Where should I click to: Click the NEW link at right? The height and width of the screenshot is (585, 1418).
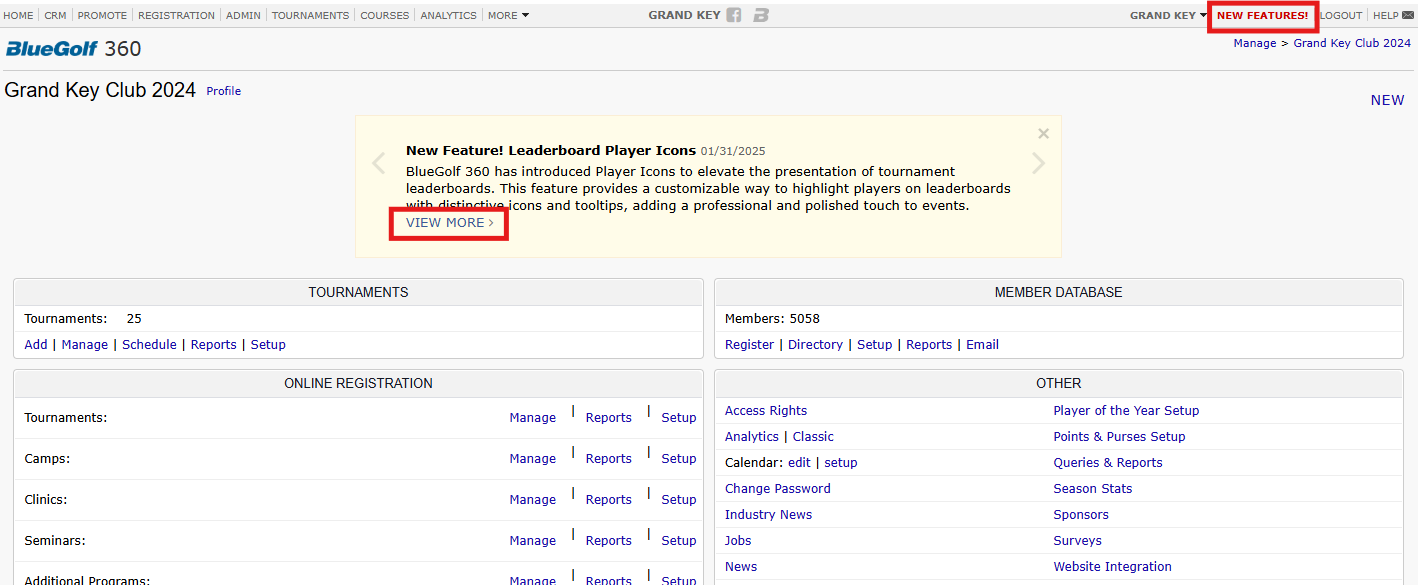(1387, 100)
